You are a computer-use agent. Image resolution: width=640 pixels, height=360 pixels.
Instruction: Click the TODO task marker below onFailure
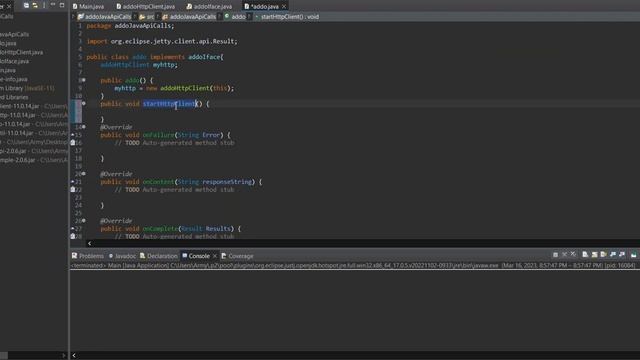click(73, 143)
